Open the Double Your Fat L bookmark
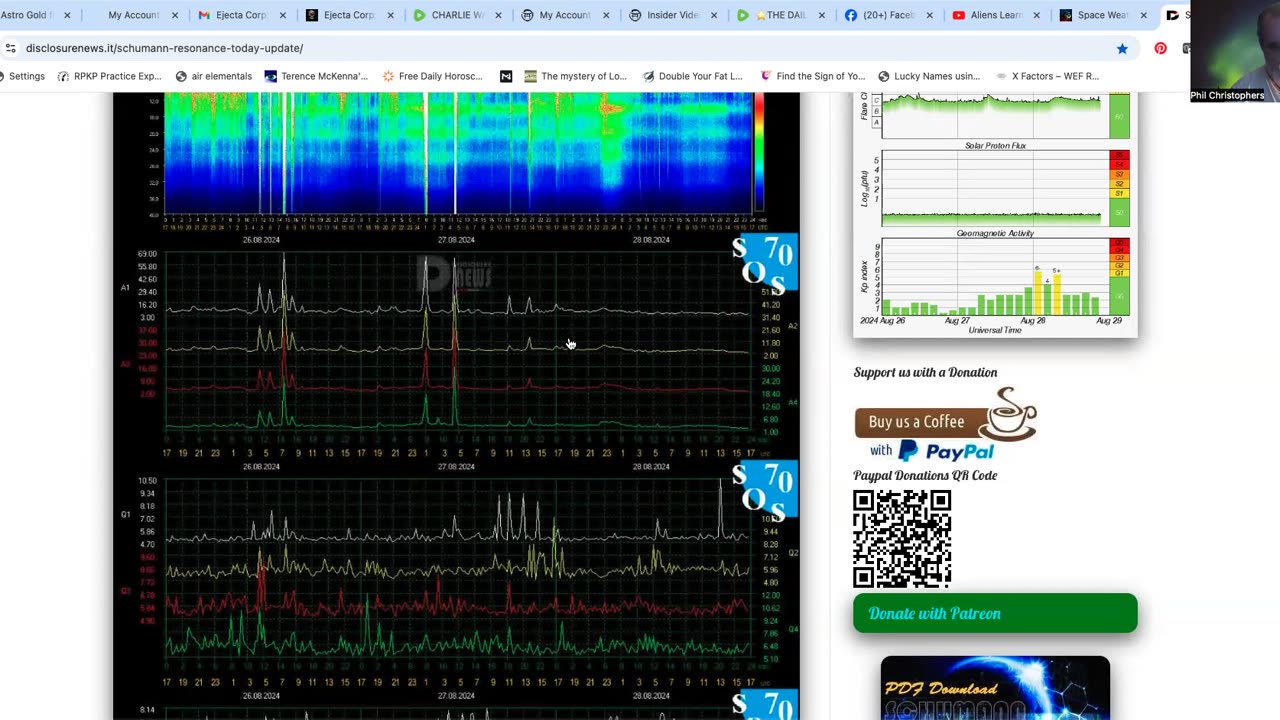1280x720 pixels. click(x=692, y=76)
